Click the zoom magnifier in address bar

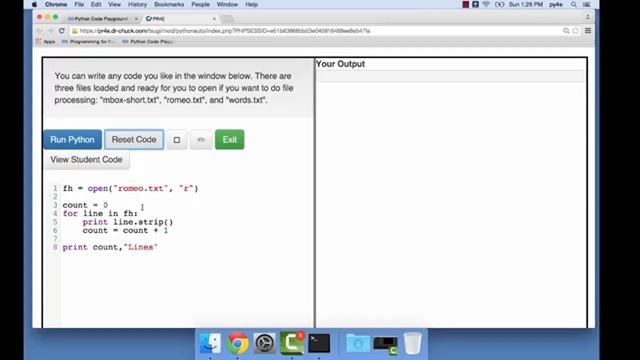[566, 31]
